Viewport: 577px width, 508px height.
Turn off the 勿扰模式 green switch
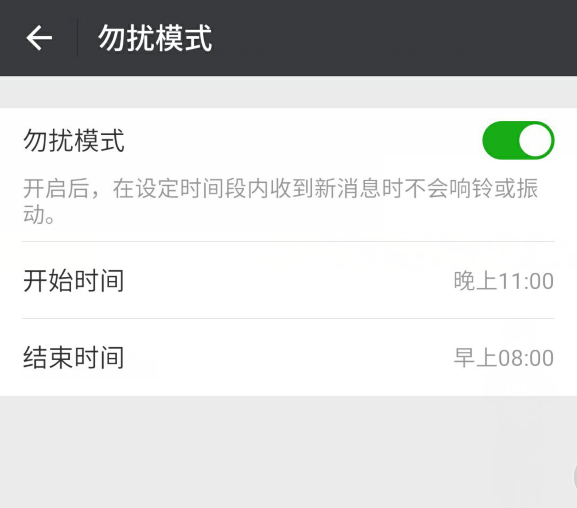[518, 140]
